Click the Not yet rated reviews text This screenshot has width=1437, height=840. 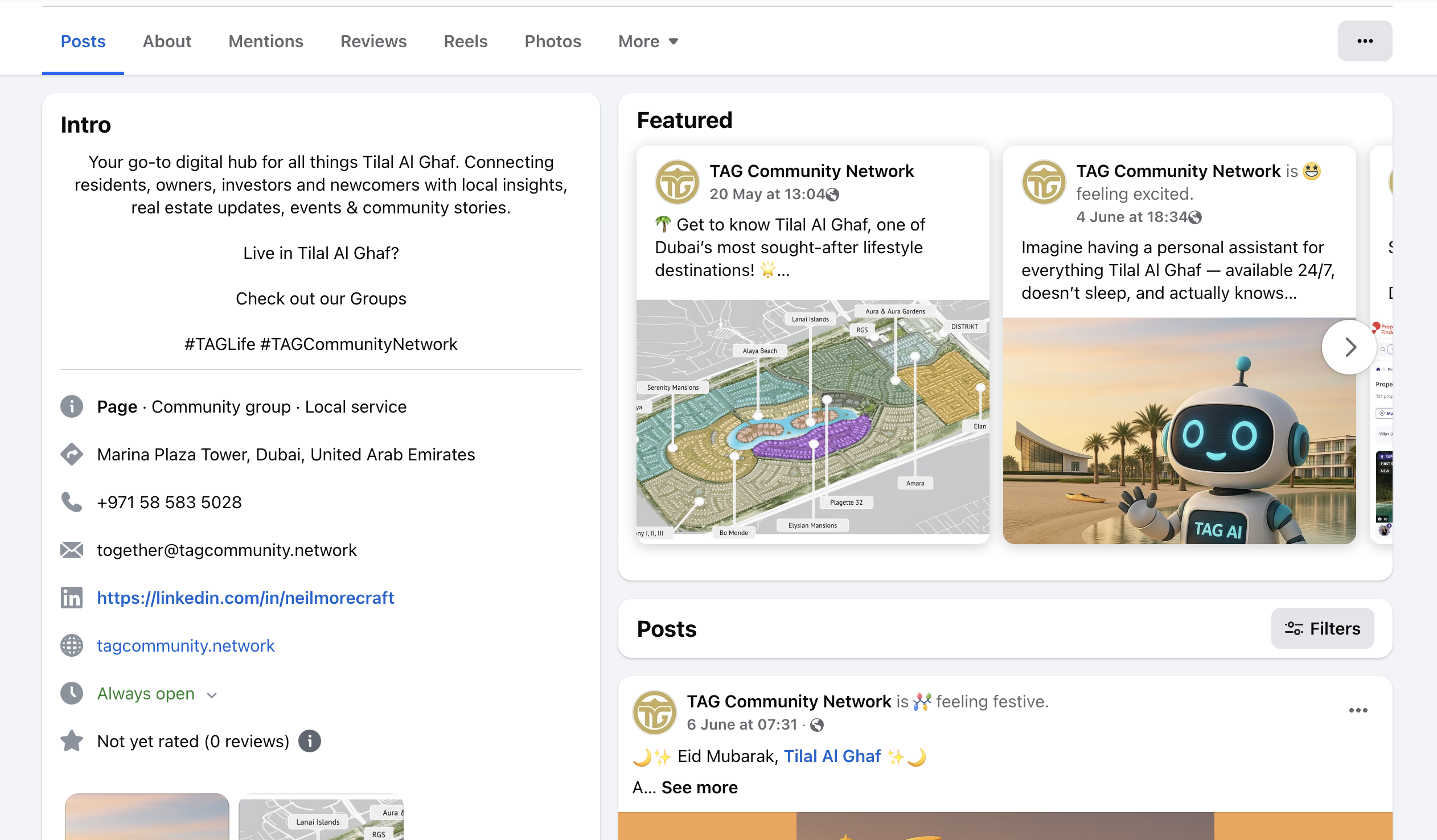[194, 742]
